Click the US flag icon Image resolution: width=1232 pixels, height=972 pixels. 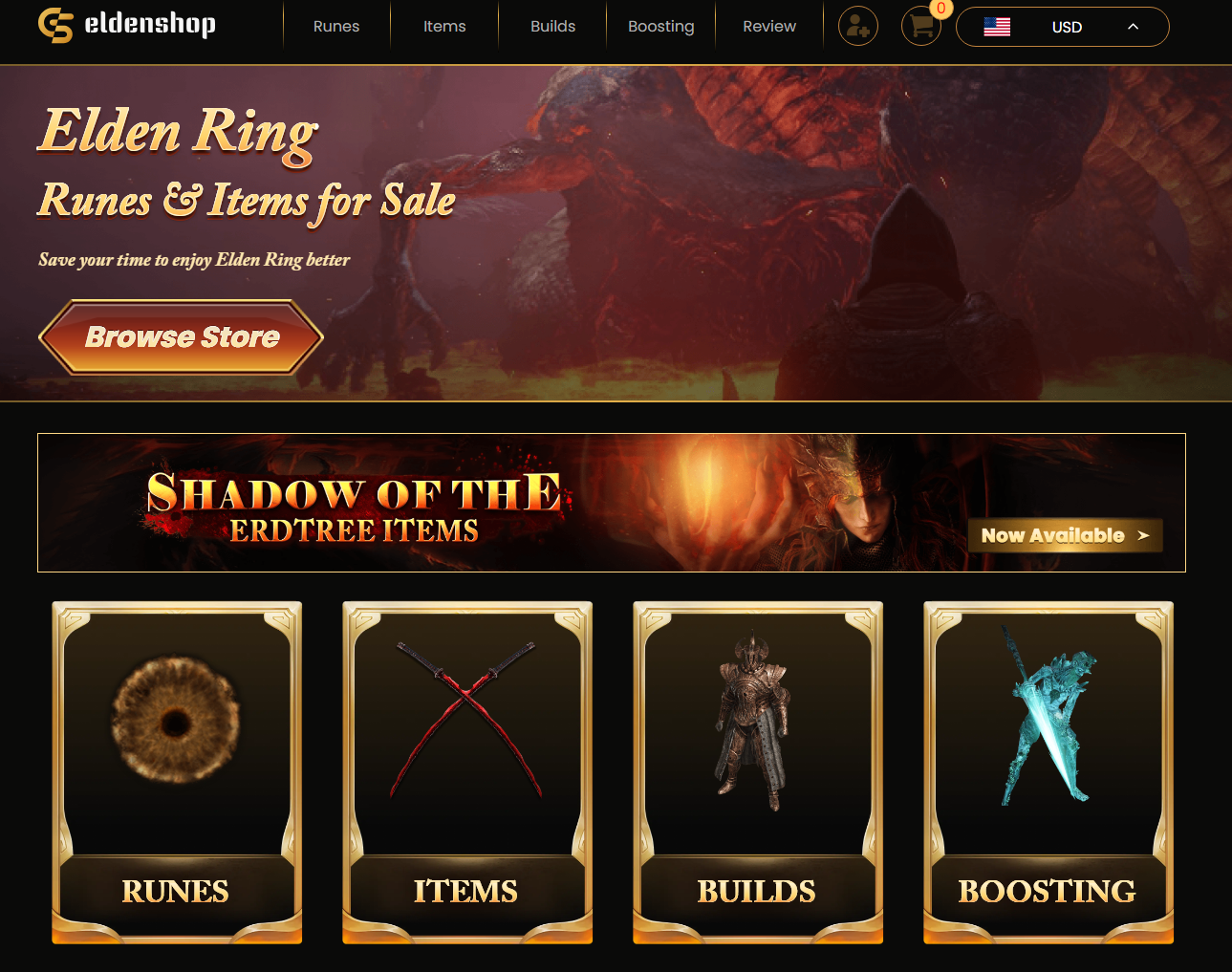pos(997,27)
